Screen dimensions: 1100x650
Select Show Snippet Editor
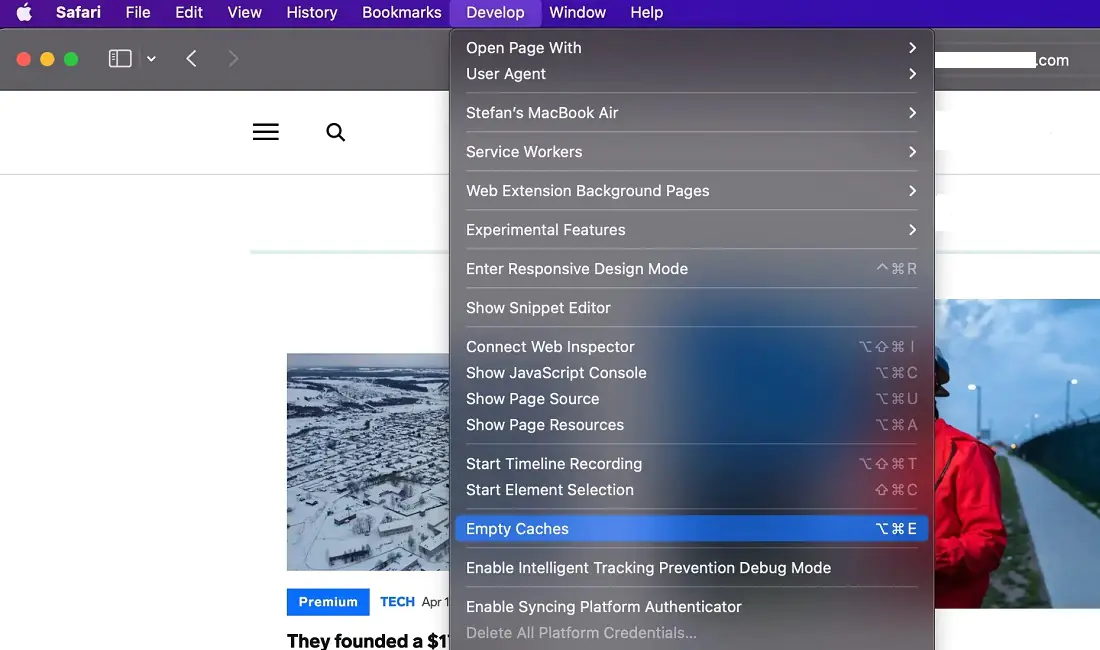pos(691,308)
